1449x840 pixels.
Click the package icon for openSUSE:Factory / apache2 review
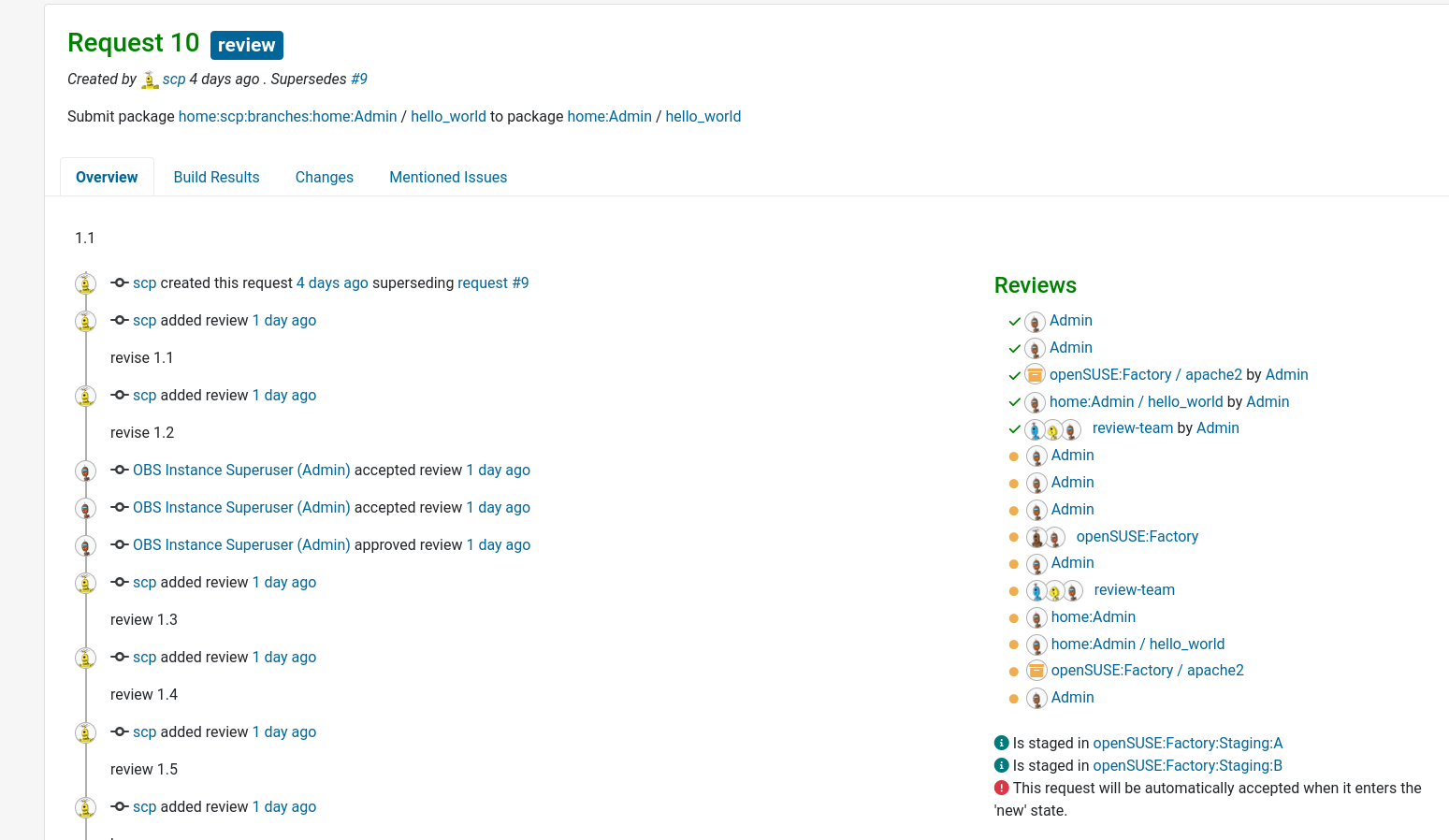click(x=1035, y=374)
